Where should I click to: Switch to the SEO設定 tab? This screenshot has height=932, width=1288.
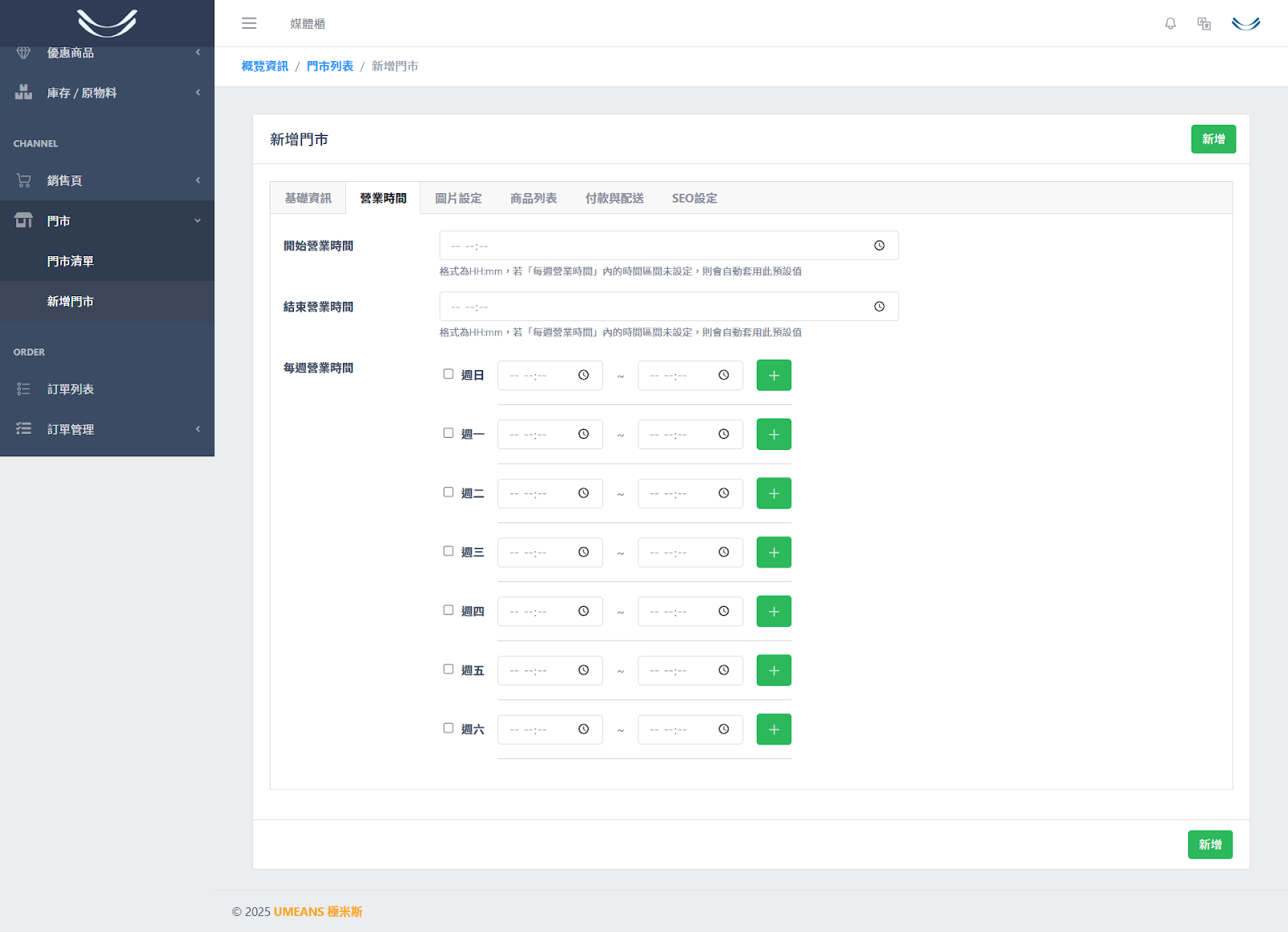(695, 198)
